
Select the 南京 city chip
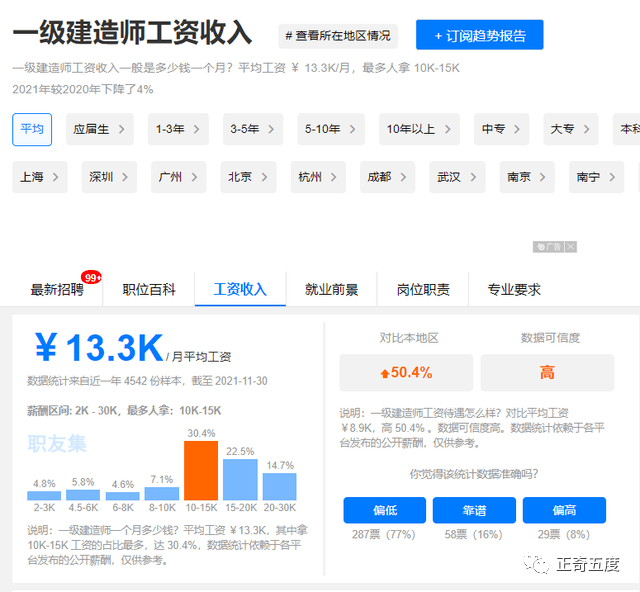527,177
